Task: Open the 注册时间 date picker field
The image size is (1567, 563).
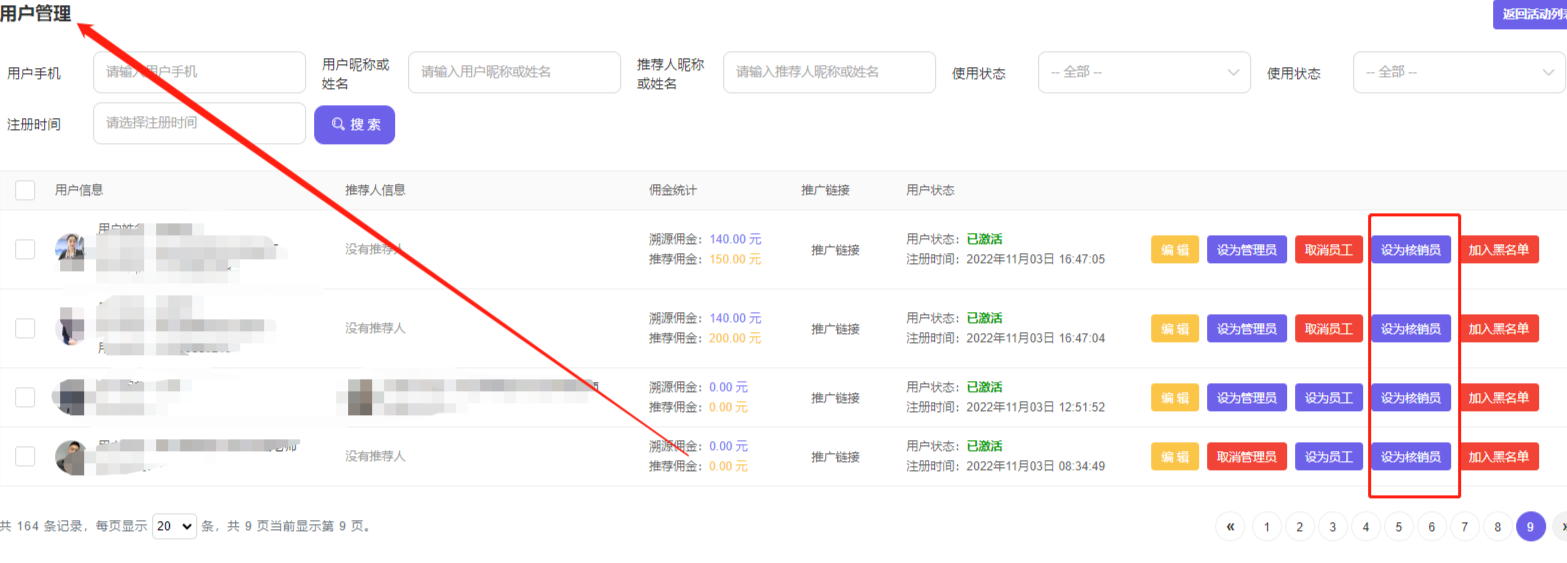Action: click(x=199, y=123)
